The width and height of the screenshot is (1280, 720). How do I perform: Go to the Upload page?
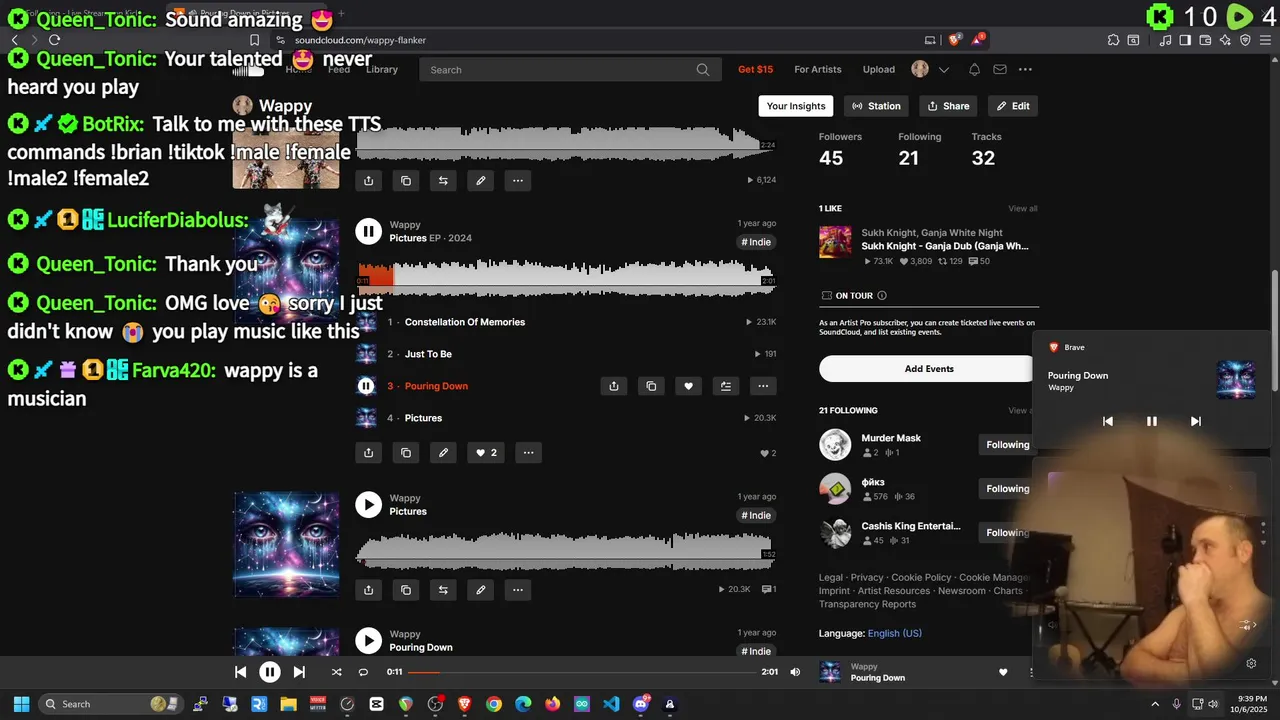pos(879,69)
